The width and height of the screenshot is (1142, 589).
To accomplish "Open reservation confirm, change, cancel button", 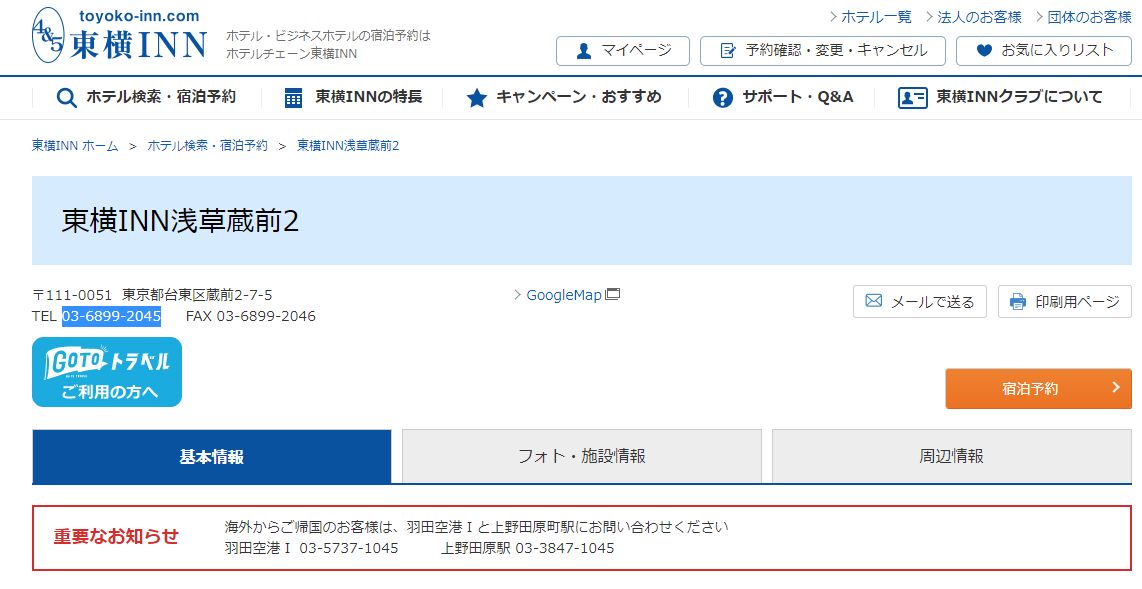I will [x=822, y=51].
